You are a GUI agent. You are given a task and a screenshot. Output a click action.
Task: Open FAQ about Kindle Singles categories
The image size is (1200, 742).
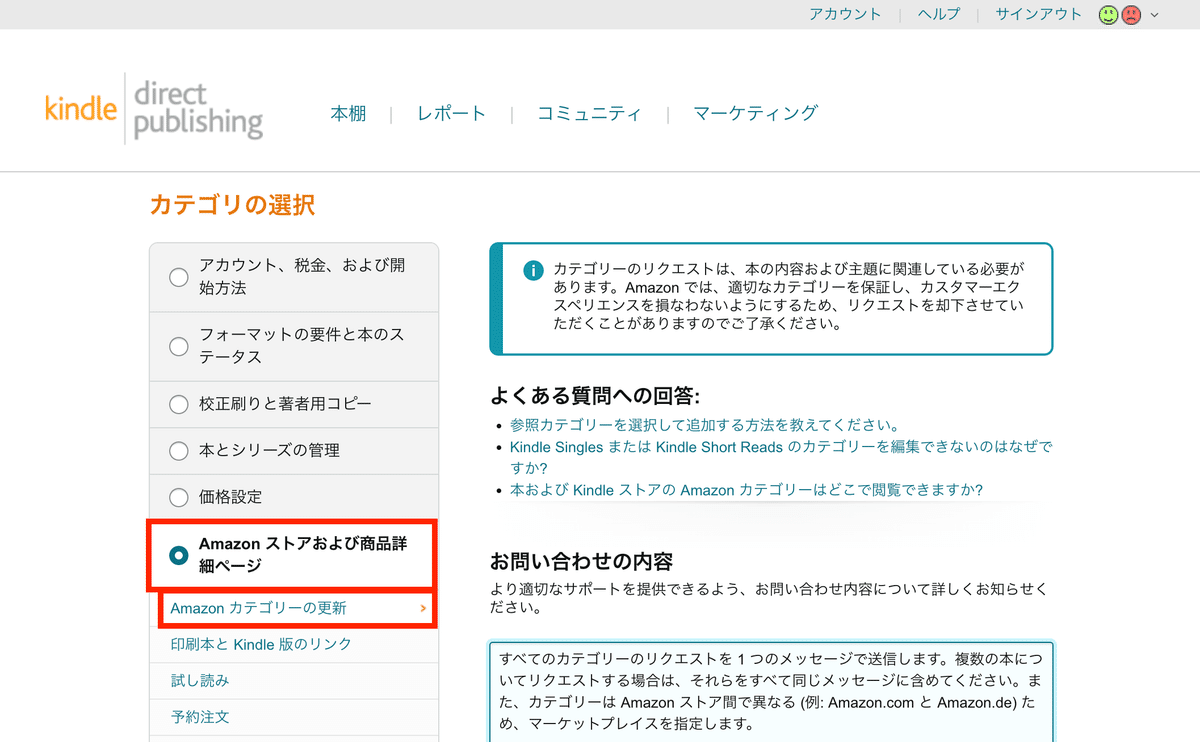(x=780, y=457)
